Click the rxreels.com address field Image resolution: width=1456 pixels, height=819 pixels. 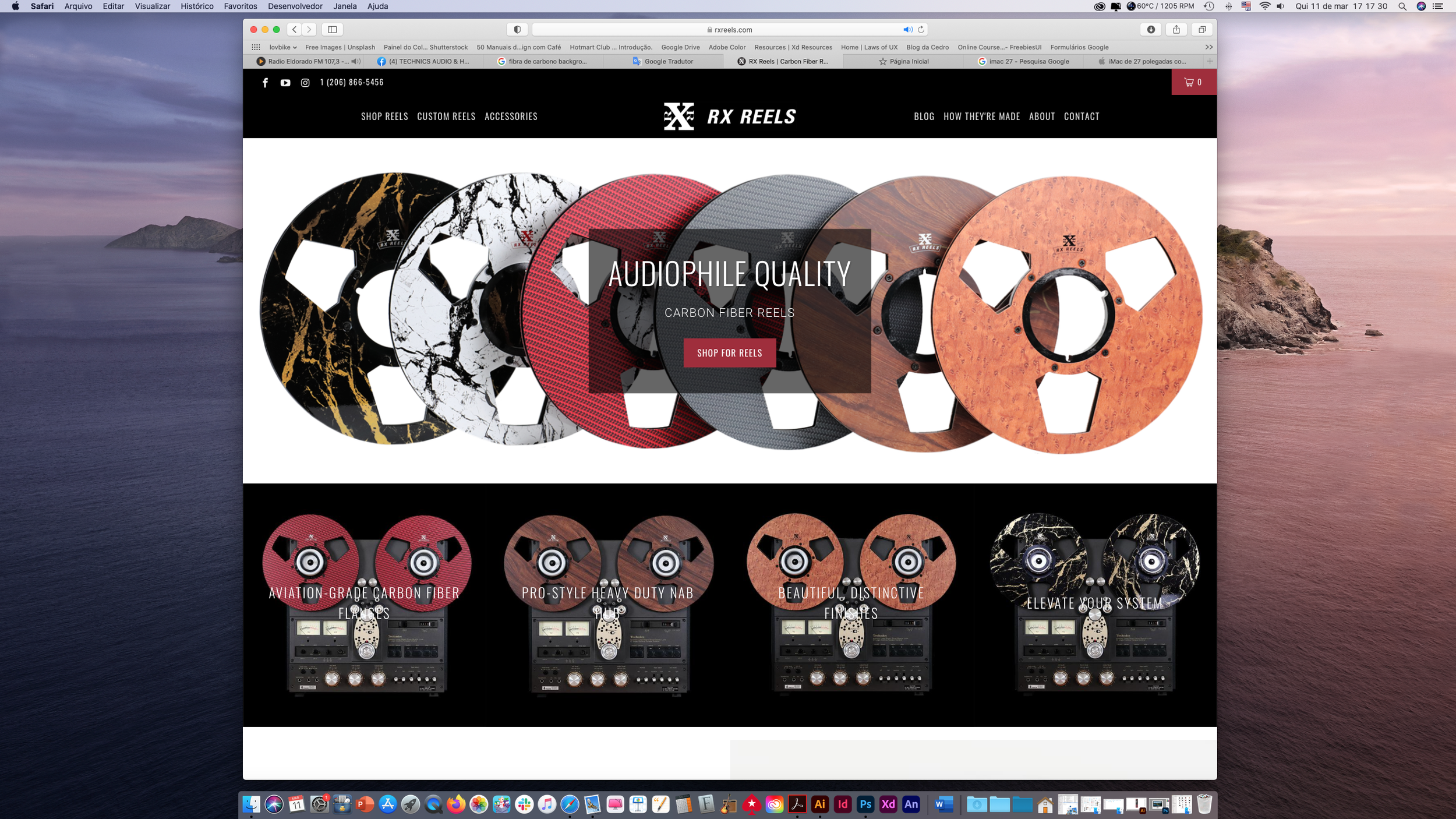pos(730,30)
